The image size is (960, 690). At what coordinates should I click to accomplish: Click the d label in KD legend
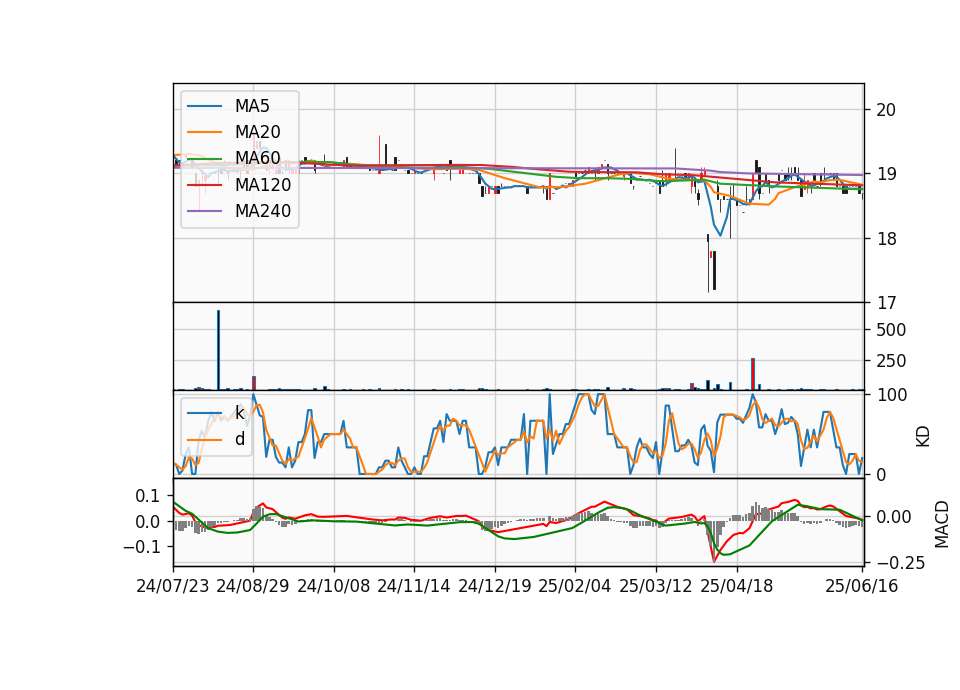239,439
